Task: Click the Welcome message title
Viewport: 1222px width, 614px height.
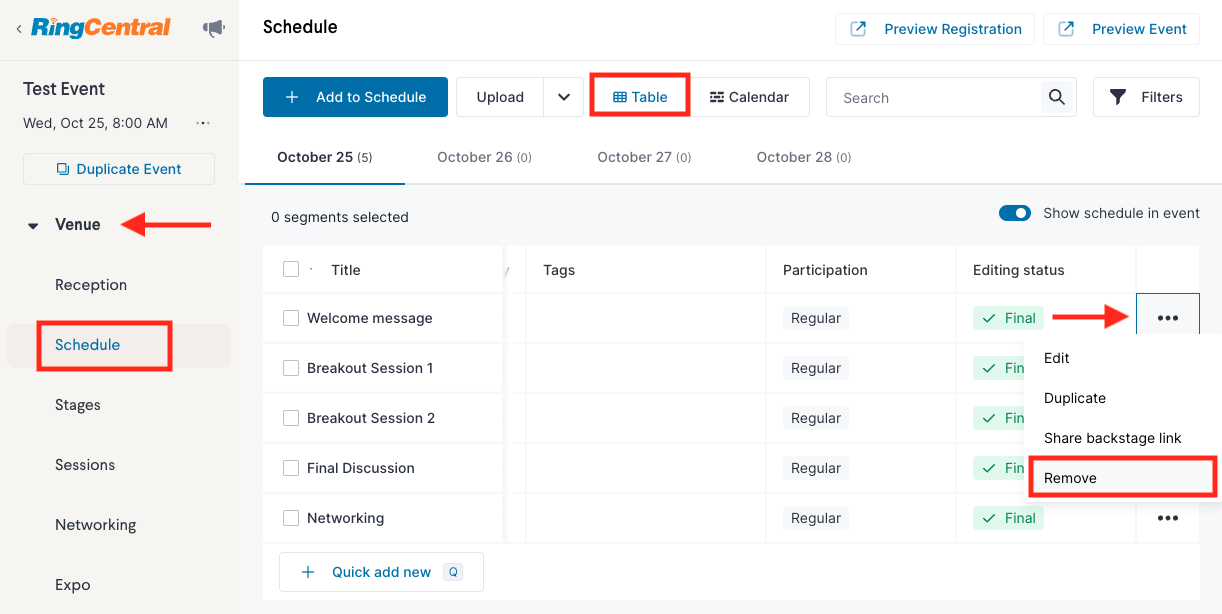Action: tap(370, 318)
